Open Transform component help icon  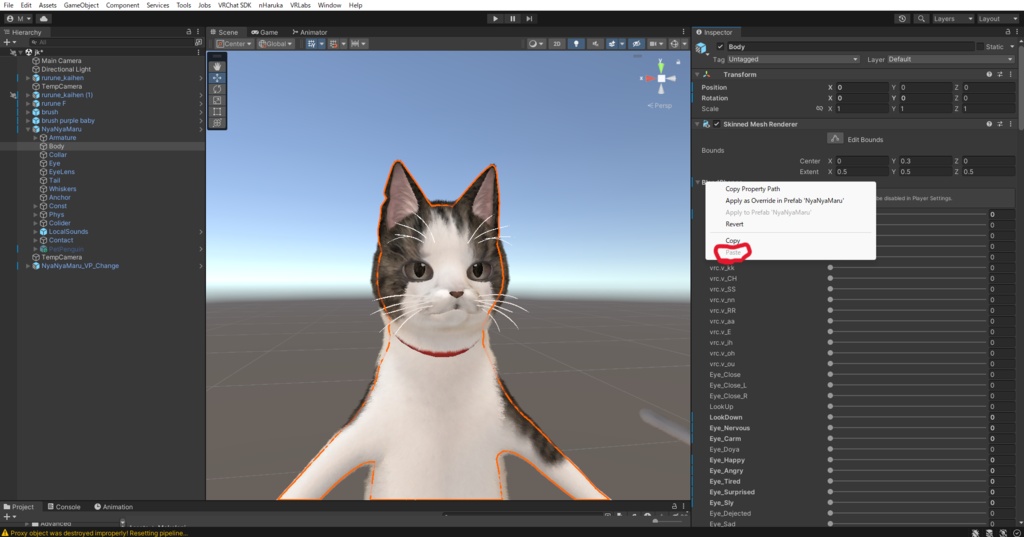pyautogui.click(x=989, y=74)
